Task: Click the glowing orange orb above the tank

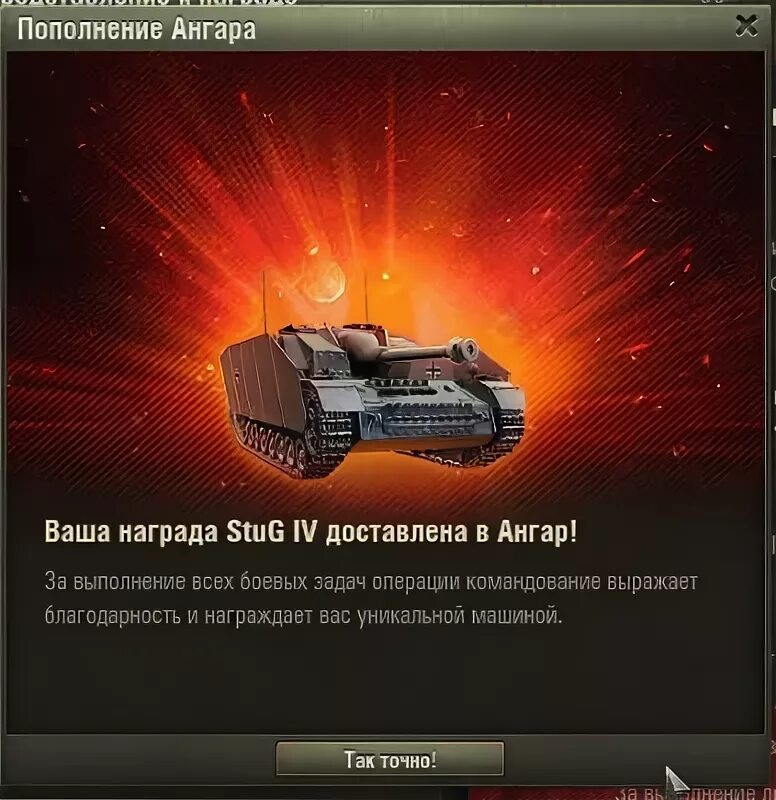Action: [x=325, y=282]
